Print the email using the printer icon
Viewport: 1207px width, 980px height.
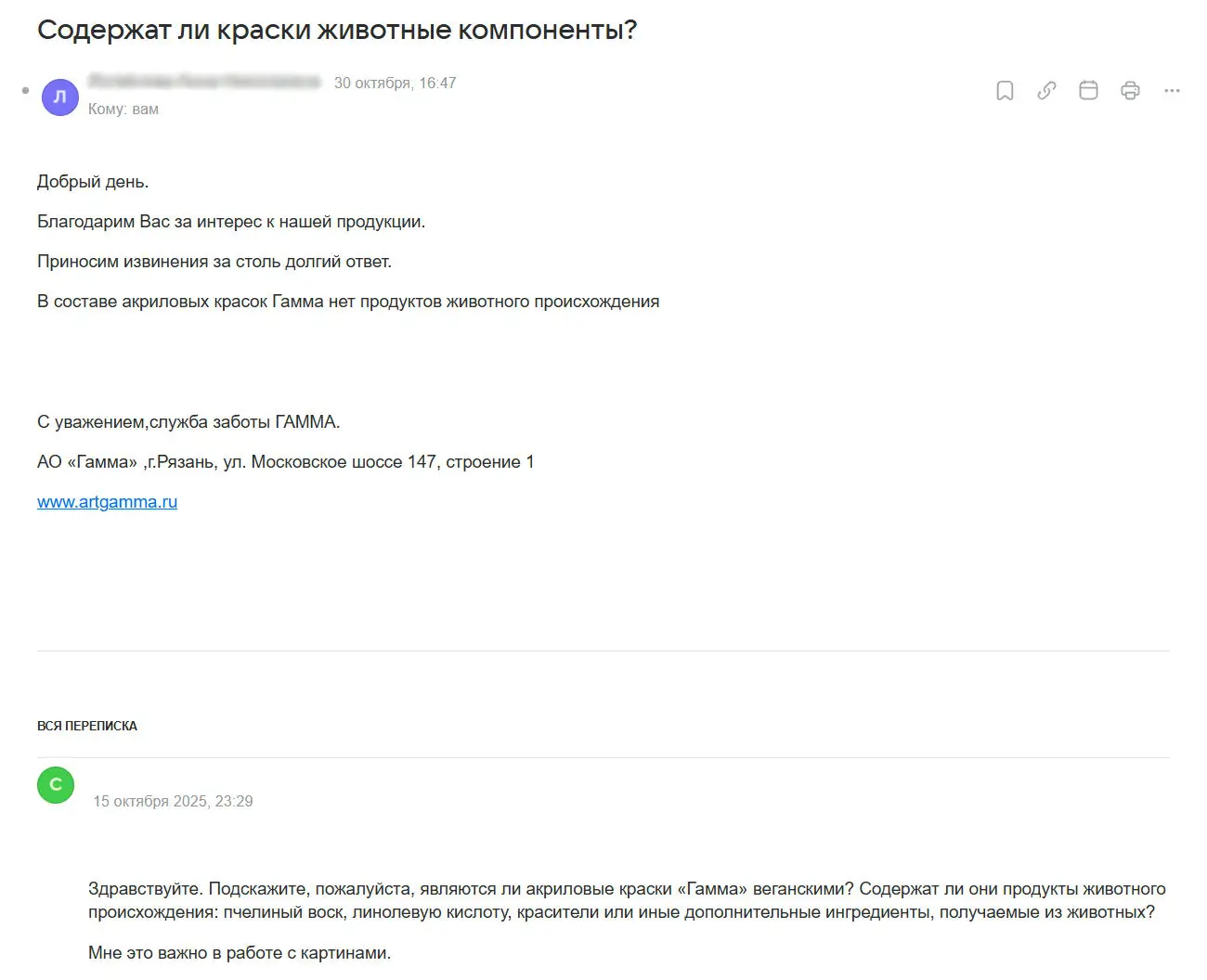coord(1130,91)
